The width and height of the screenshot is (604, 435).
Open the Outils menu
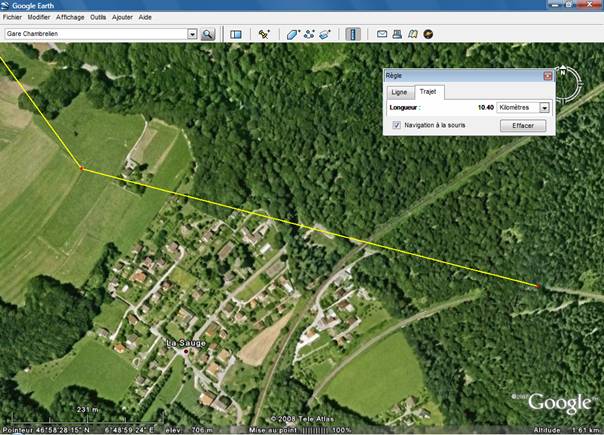pyautogui.click(x=98, y=17)
